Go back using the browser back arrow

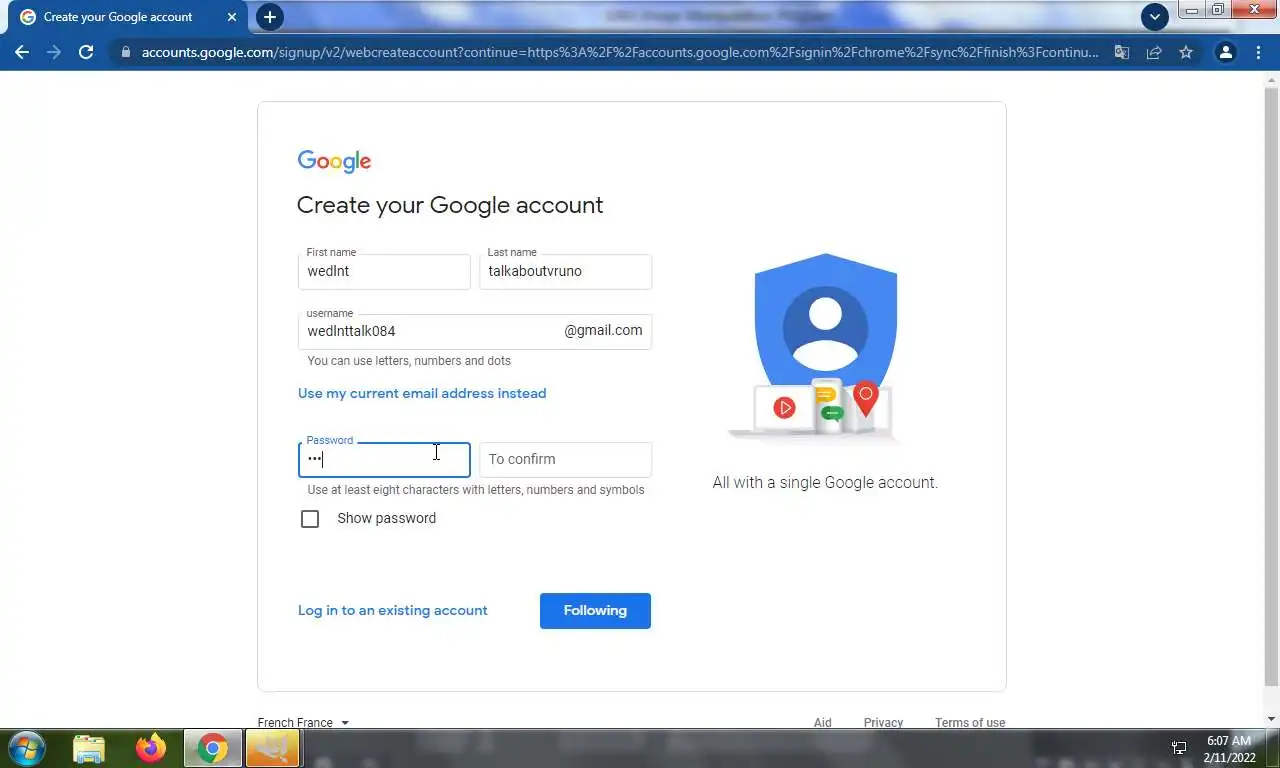[x=22, y=52]
